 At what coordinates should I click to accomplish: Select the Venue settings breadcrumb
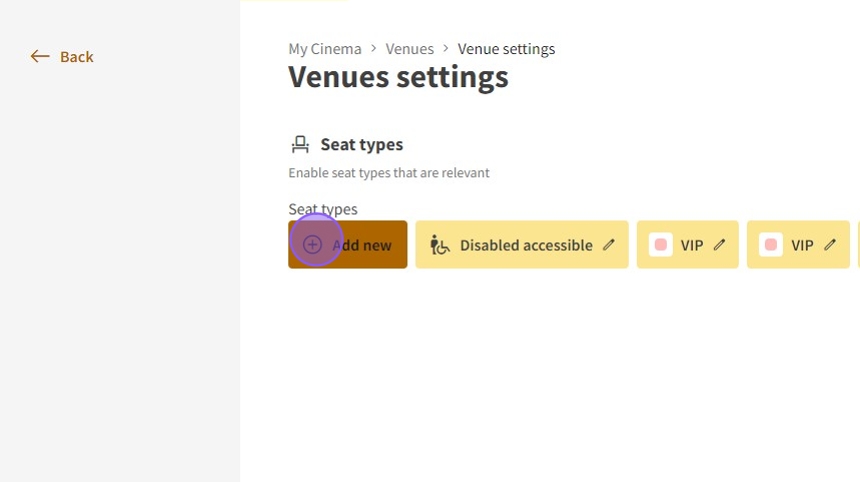pyautogui.click(x=506, y=49)
